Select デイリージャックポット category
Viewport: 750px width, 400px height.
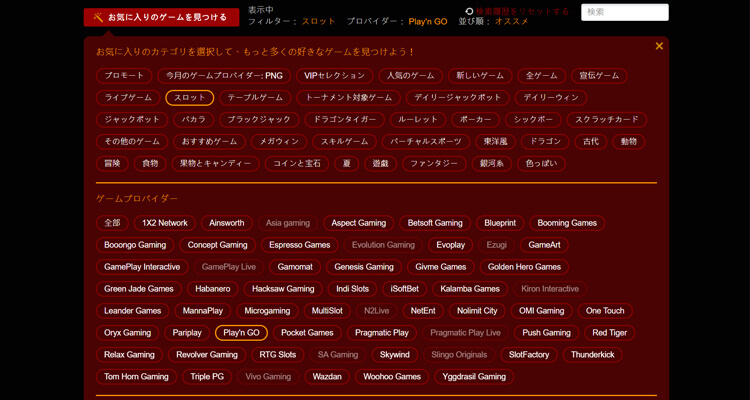point(457,98)
